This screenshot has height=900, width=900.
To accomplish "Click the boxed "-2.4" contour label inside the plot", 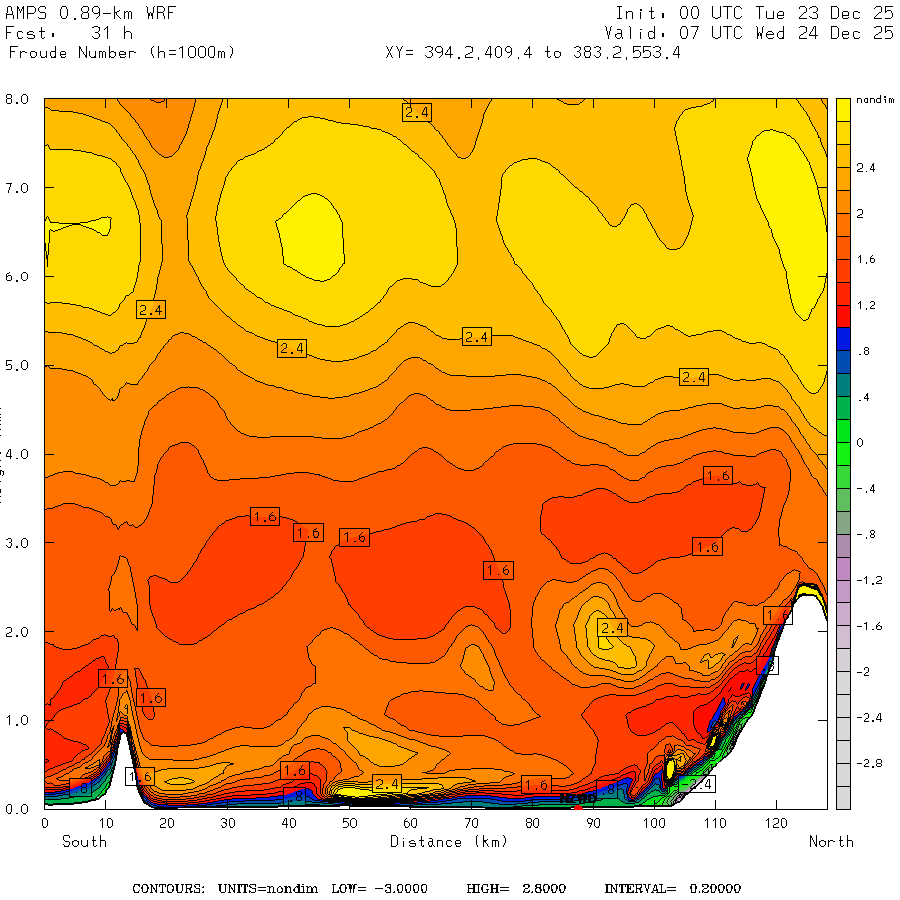I will pos(697,784).
